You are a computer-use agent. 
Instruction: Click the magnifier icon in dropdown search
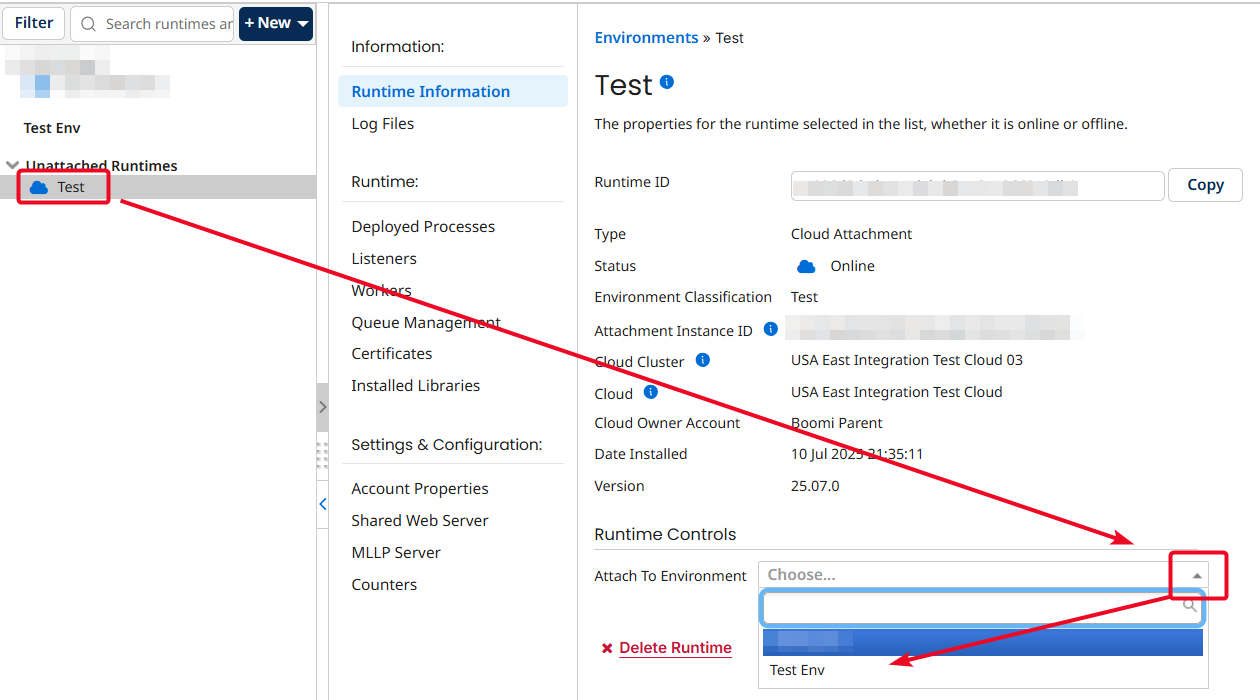point(1189,606)
